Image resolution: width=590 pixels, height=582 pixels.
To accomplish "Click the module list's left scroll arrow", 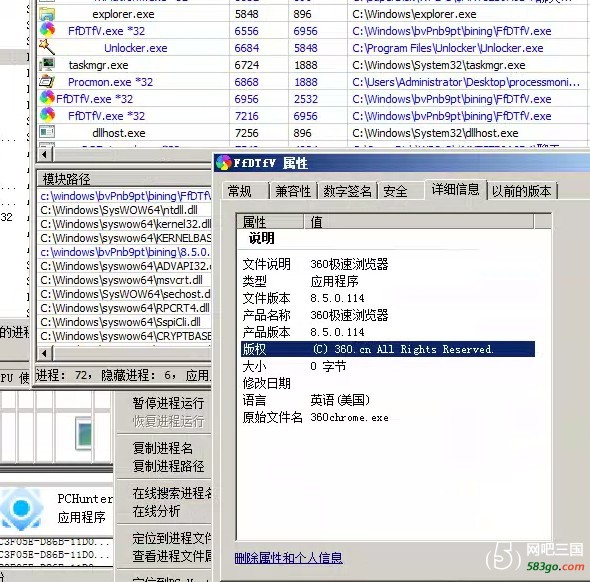I will 44,353.
